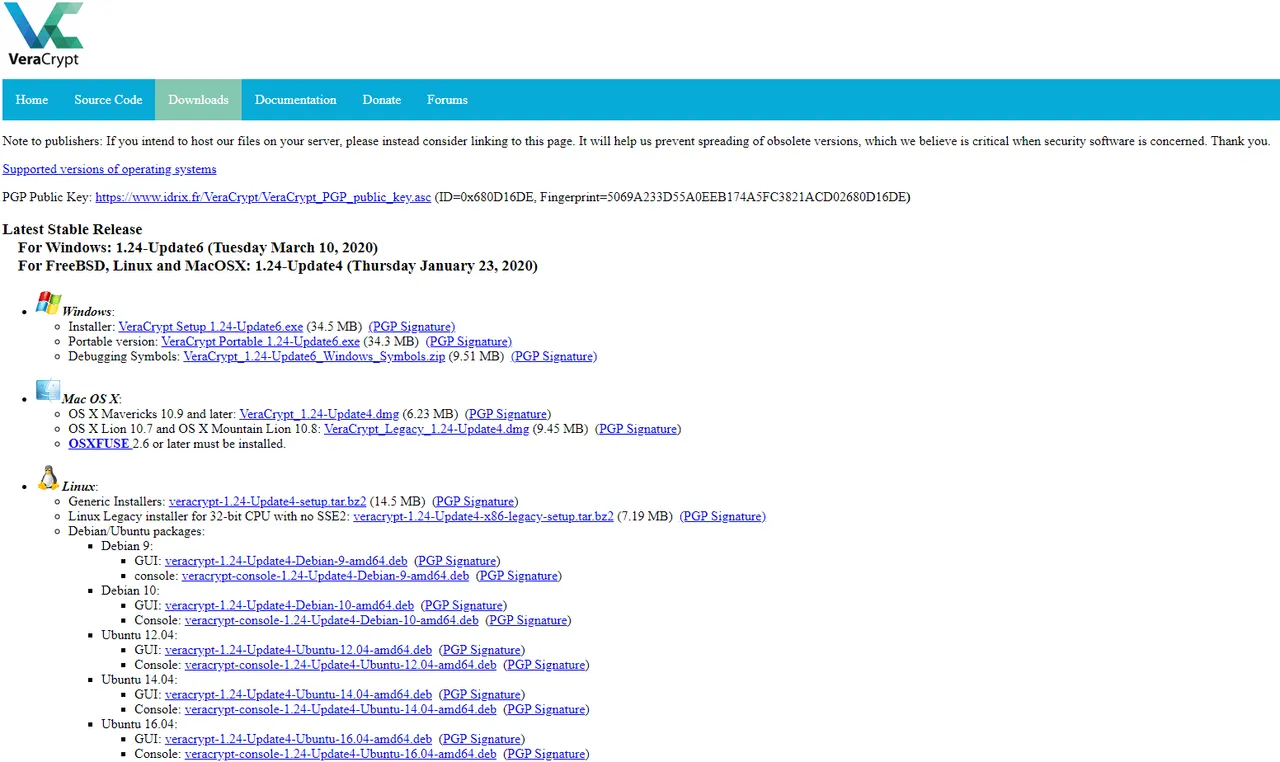
Task: Download Debian 10 GUI amd64 deb
Action: coord(289,605)
